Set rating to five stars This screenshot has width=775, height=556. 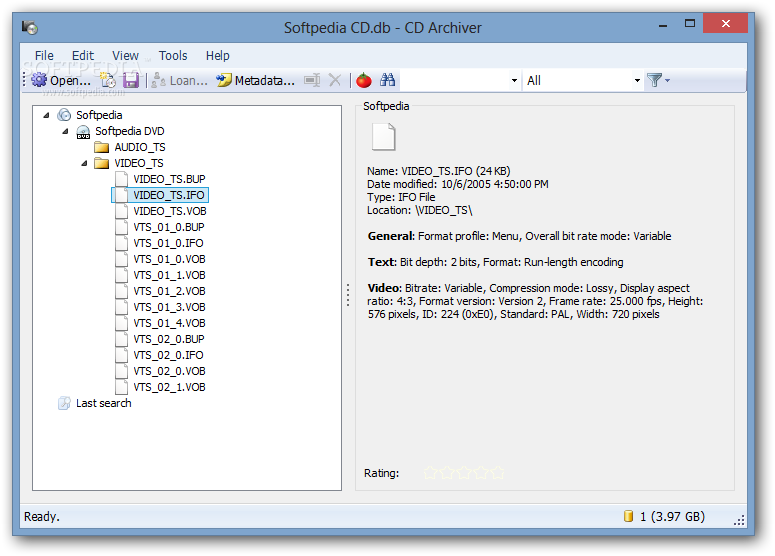click(497, 473)
